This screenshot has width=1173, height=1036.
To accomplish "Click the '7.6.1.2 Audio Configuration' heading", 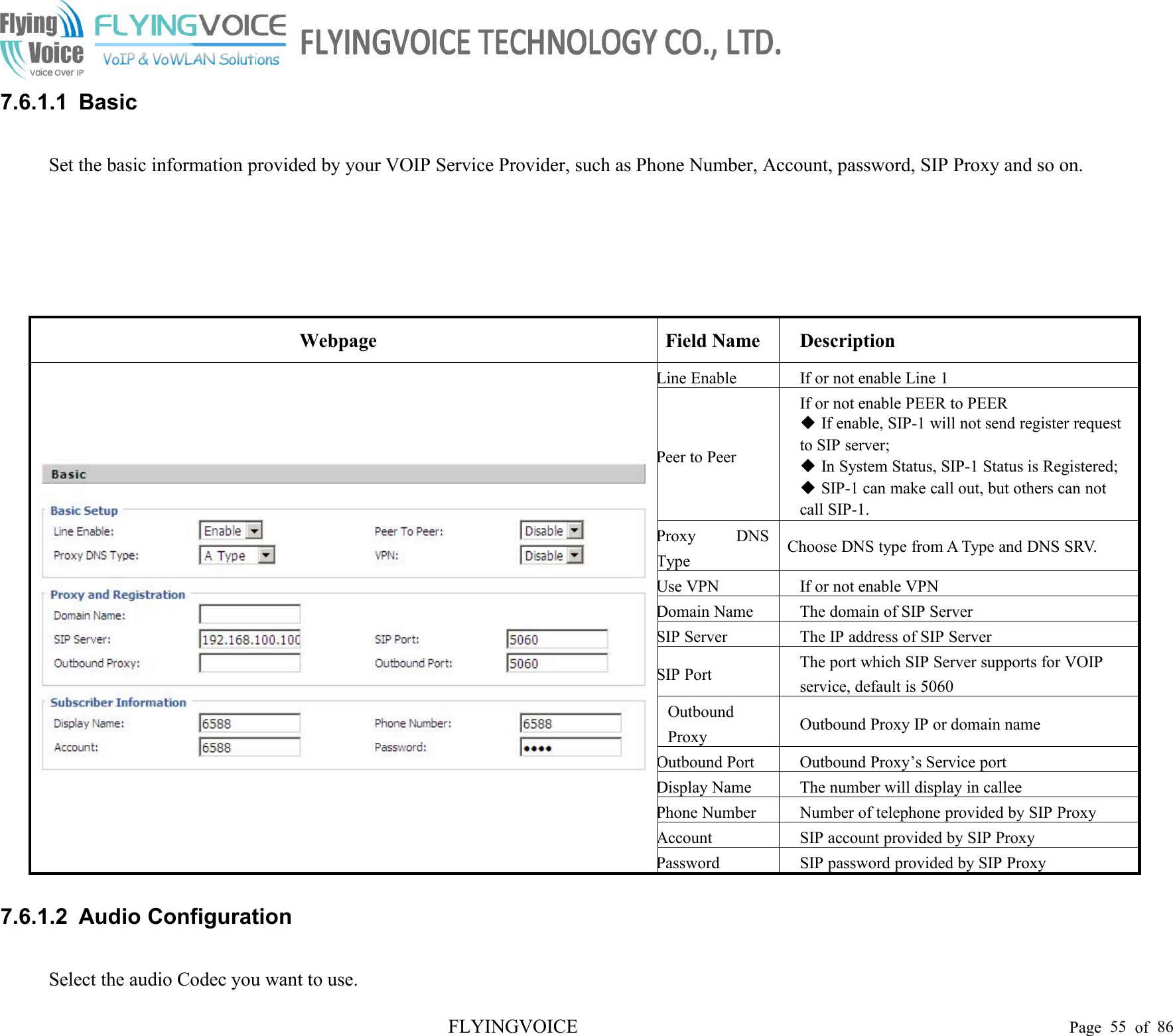I will (146, 917).
